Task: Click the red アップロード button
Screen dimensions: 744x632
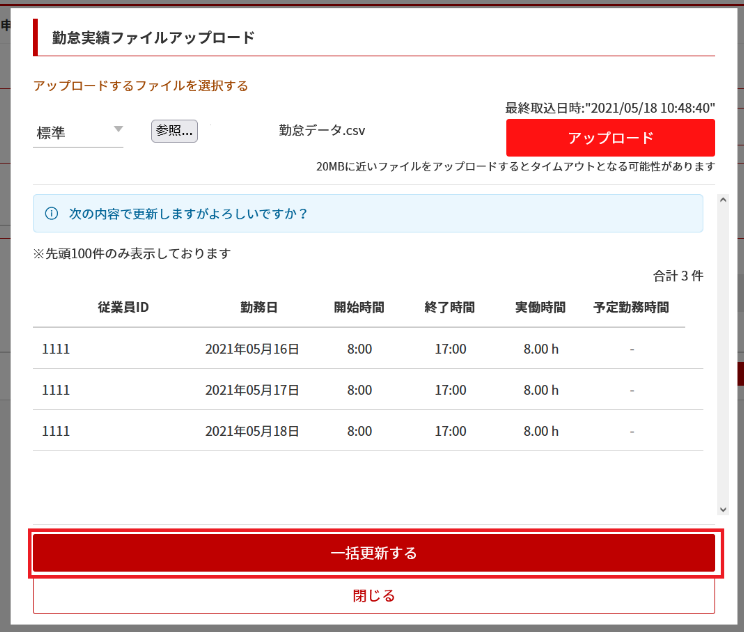Action: (x=610, y=138)
